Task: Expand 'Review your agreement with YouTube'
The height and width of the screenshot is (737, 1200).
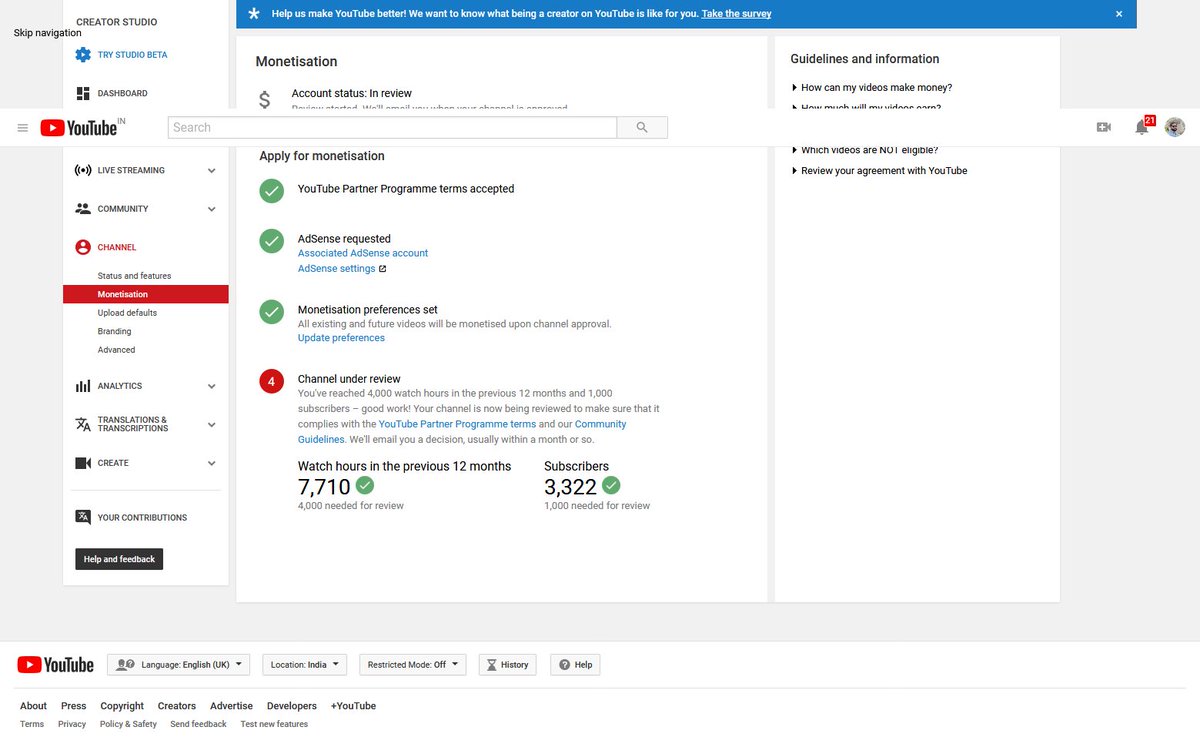Action: pos(879,171)
